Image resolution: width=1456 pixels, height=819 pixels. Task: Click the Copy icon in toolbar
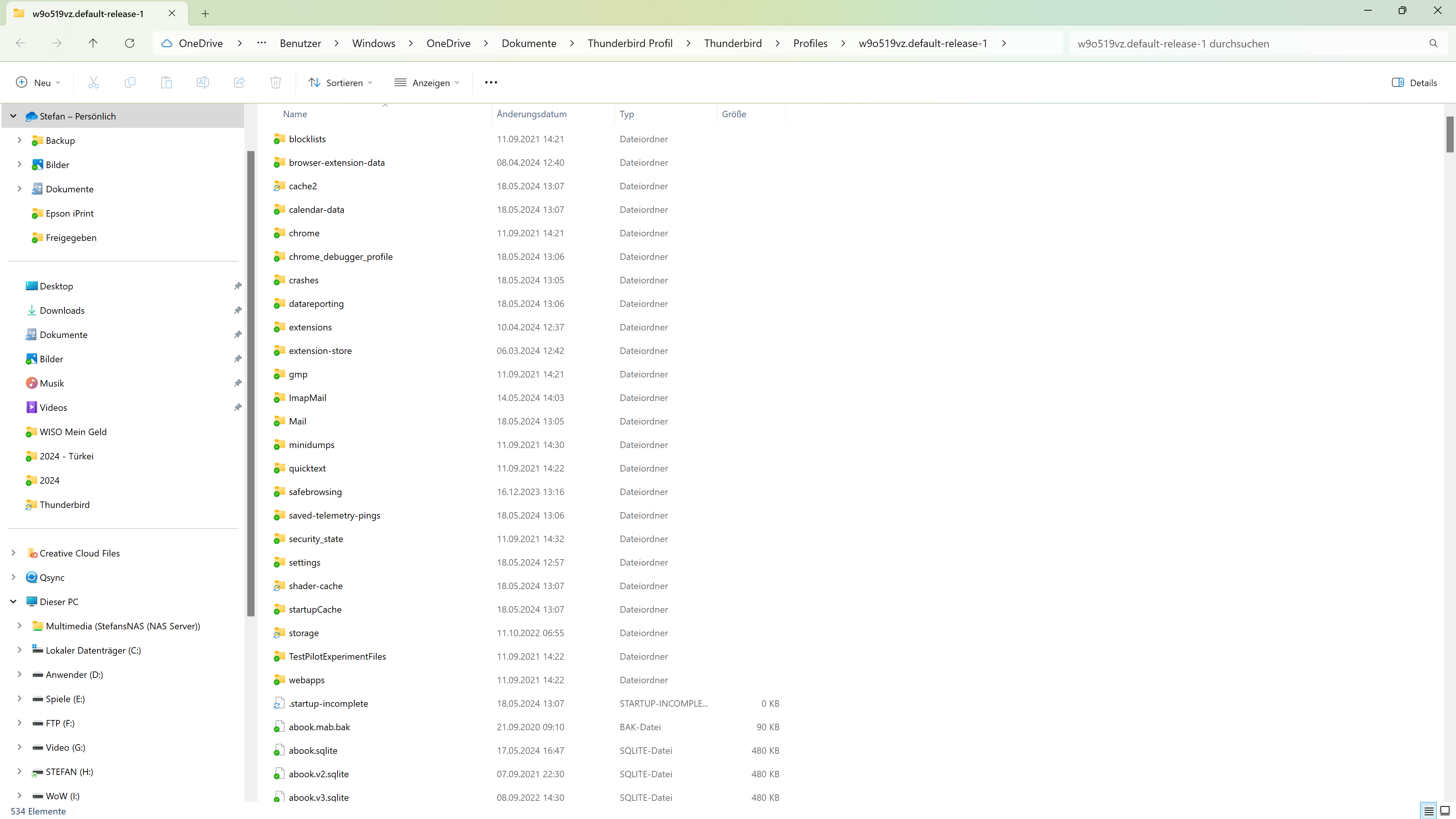coord(130,83)
